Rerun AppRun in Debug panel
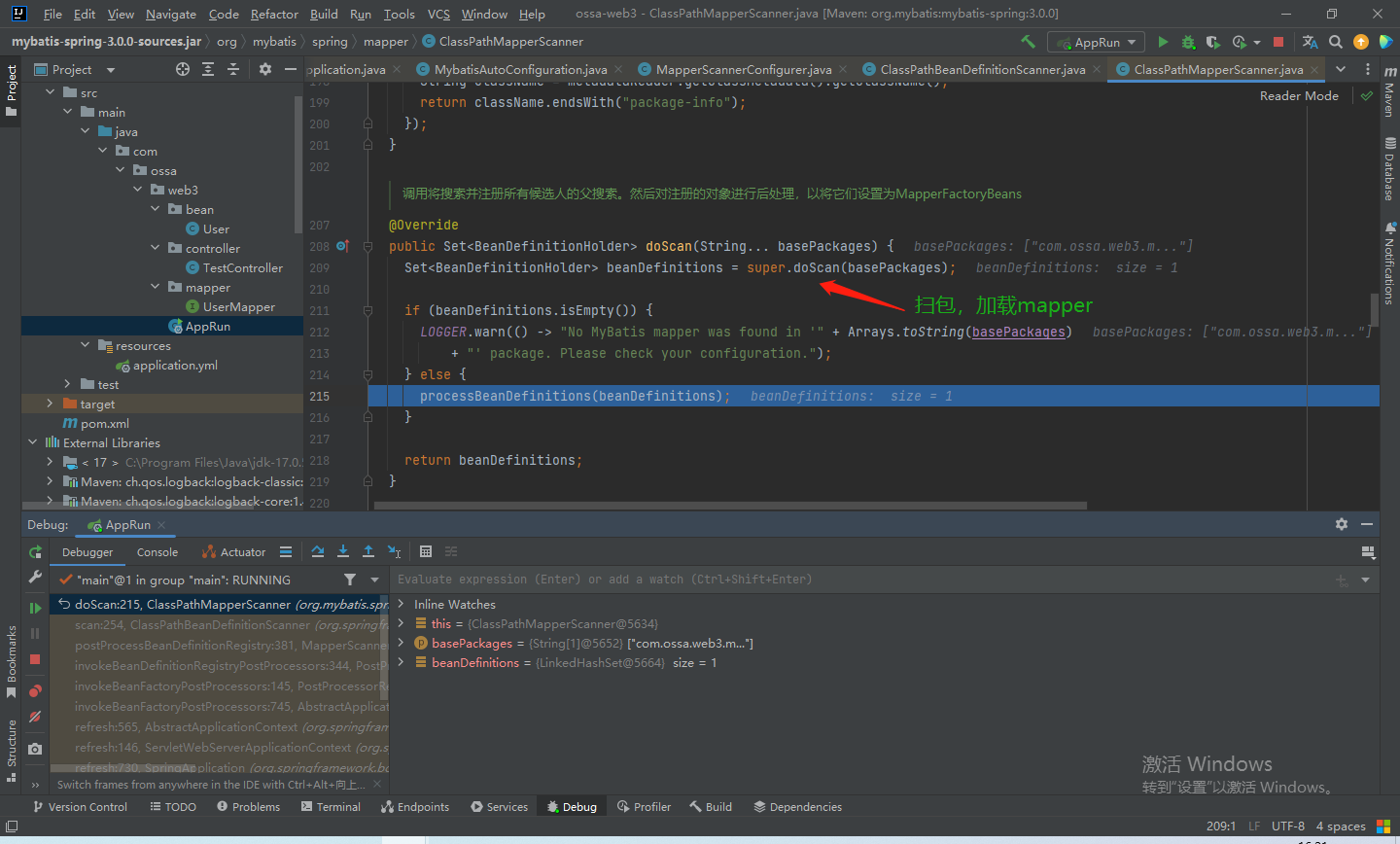Image resolution: width=1400 pixels, height=844 pixels. [35, 551]
